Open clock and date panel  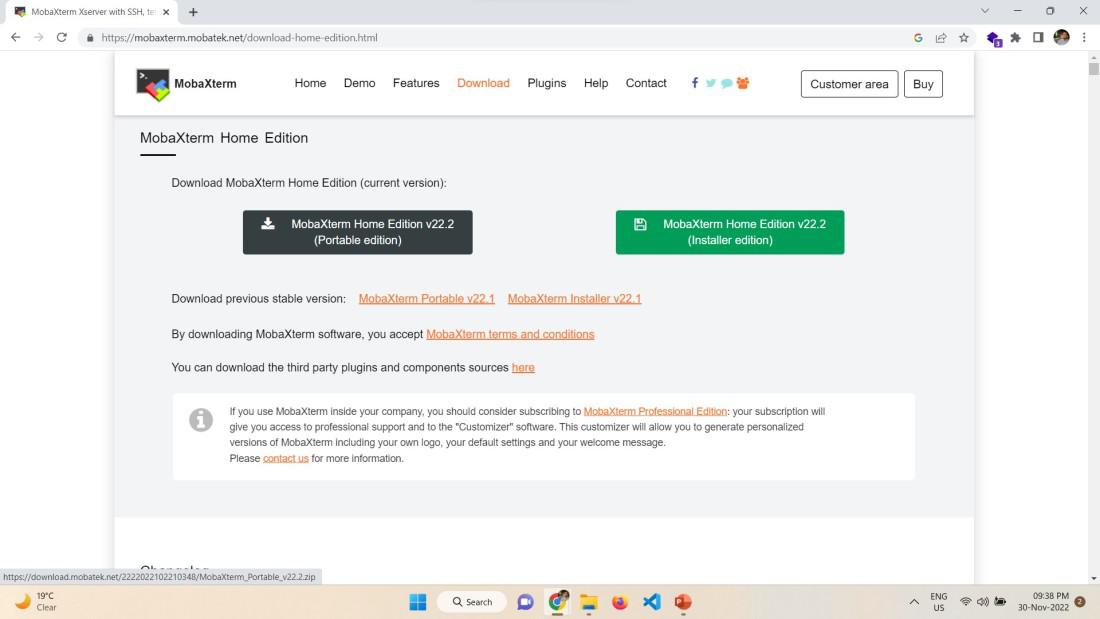1043,602
